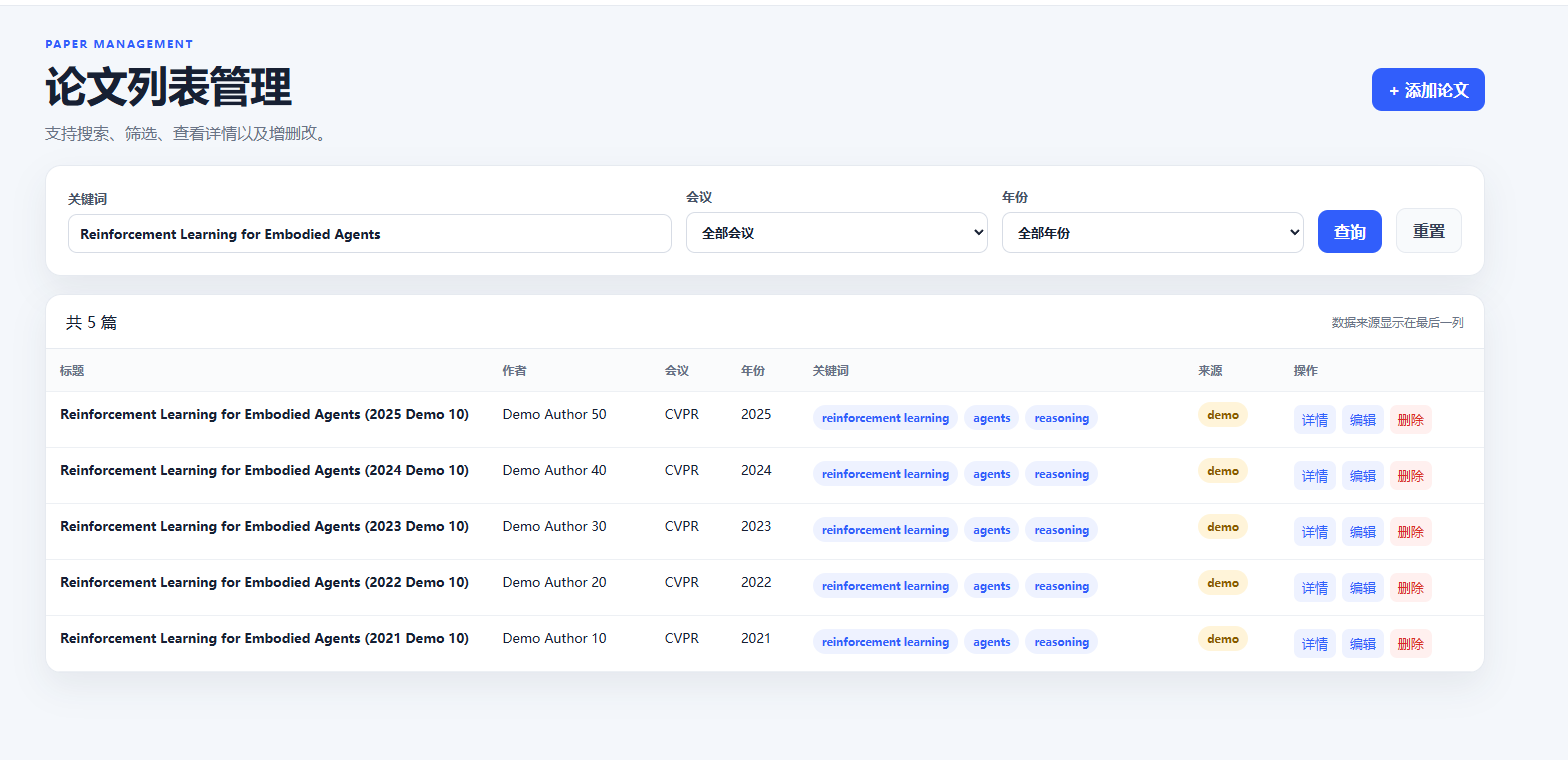The width and height of the screenshot is (1568, 760).
Task: Select the author Demo Author 50
Action: (x=554, y=414)
